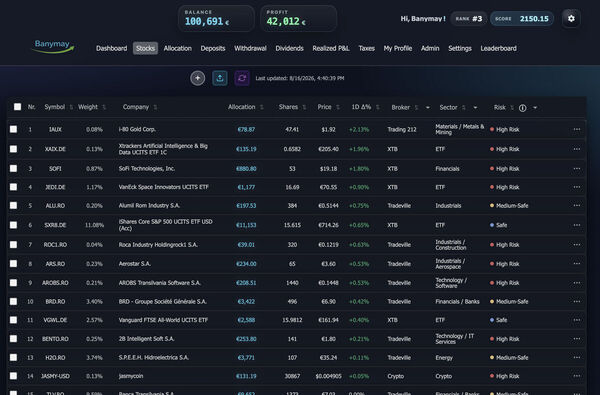
Task: Sort by Allocation column arrows
Action: pyautogui.click(x=262, y=108)
